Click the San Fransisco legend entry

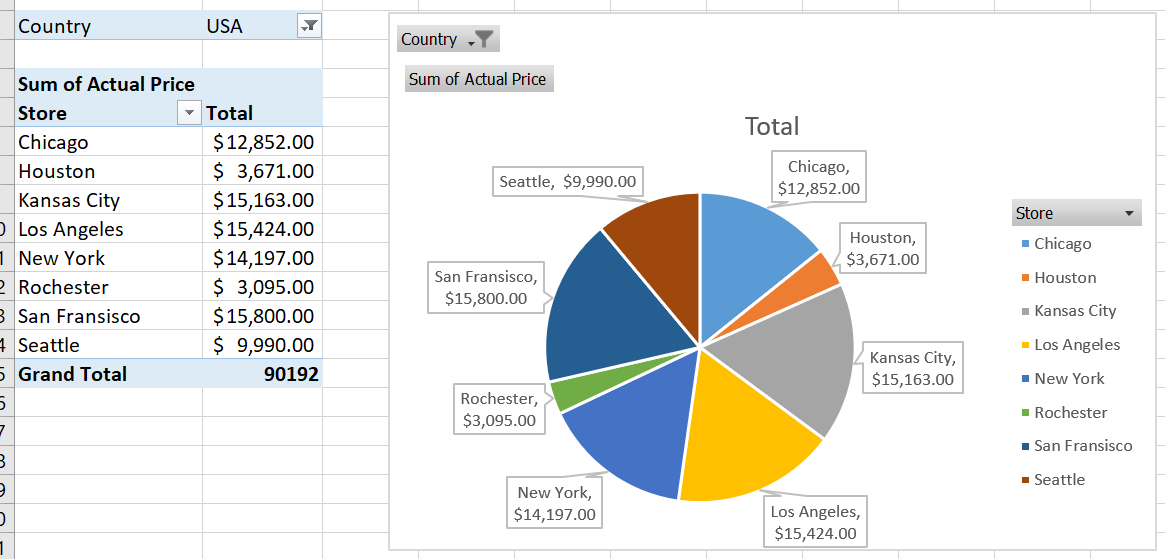pos(1077,446)
